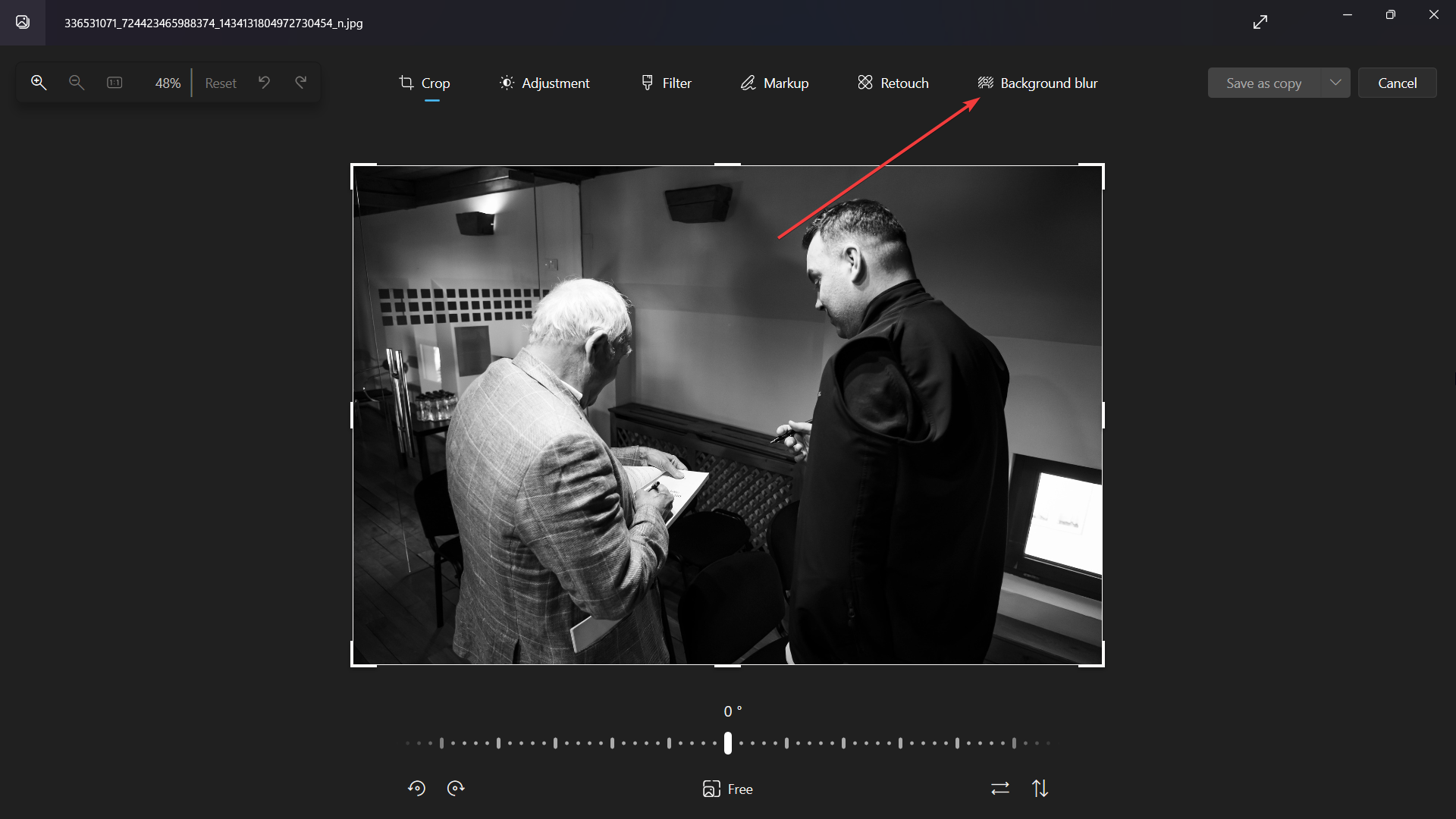
Task: Select the Free crop mode
Action: pos(727,788)
